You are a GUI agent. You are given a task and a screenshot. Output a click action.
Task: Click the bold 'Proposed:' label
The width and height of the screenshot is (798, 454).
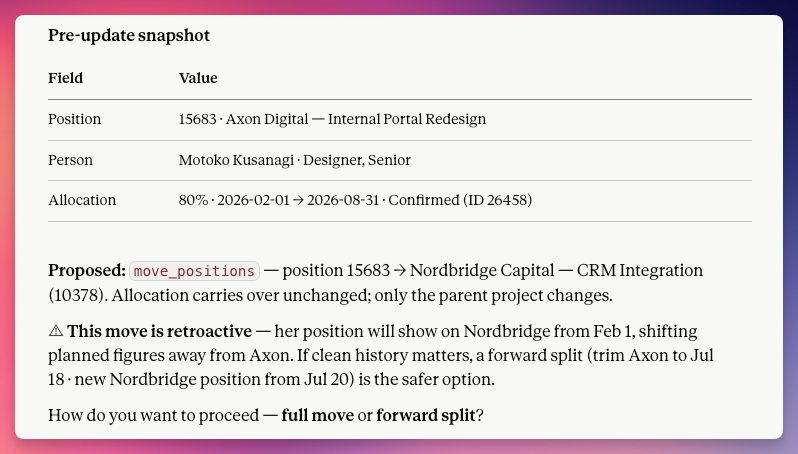(x=87, y=271)
